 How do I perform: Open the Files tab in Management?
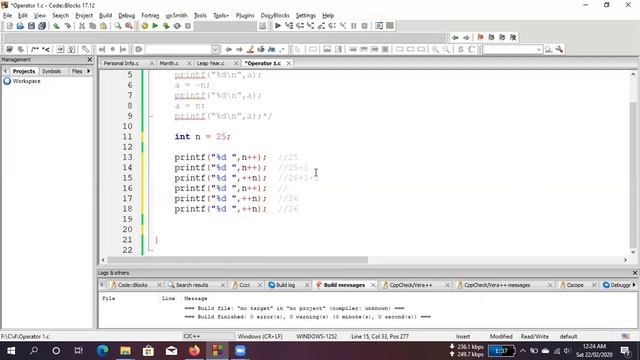click(x=77, y=71)
